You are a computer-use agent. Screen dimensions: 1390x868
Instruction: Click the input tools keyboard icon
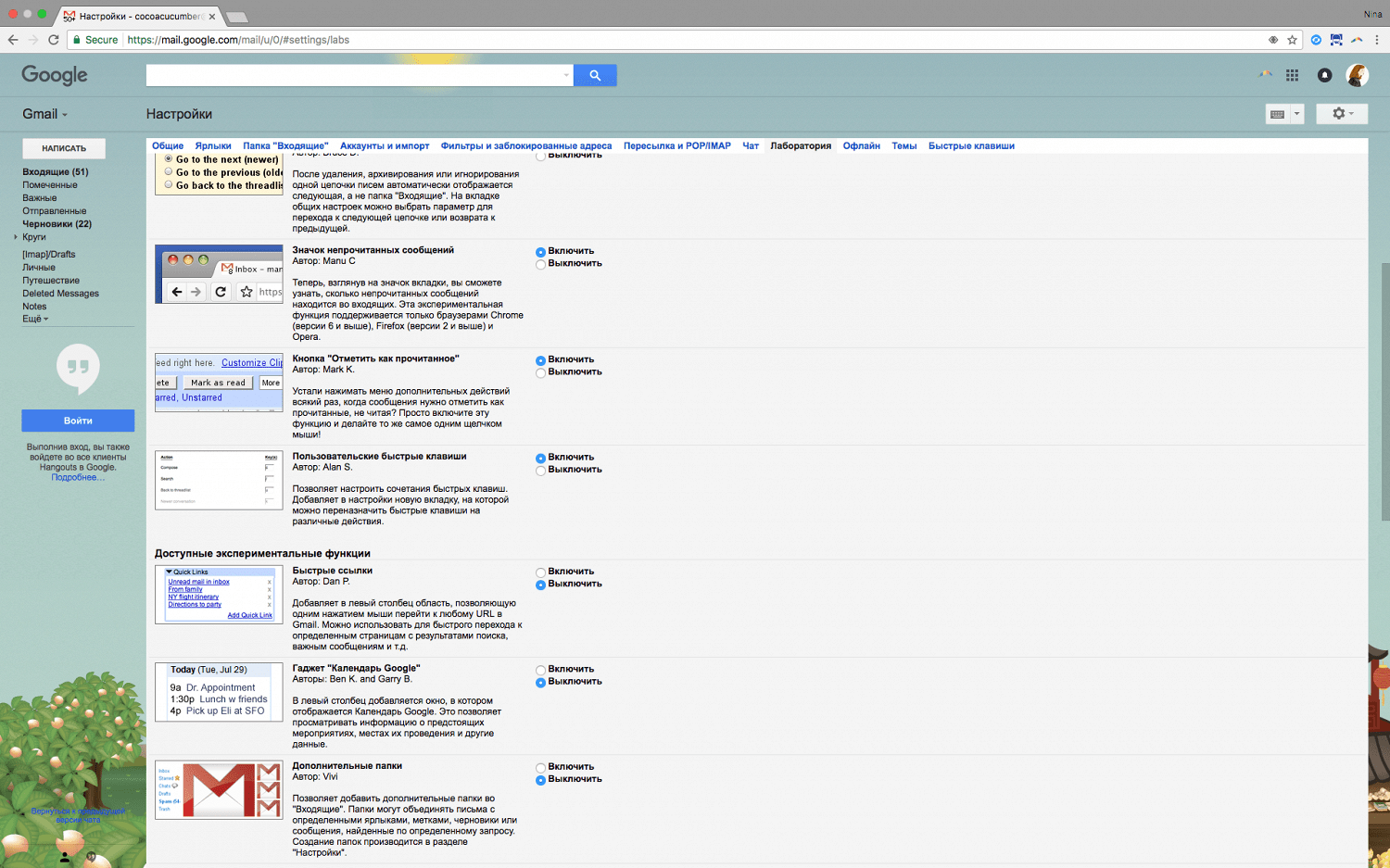click(x=1277, y=114)
